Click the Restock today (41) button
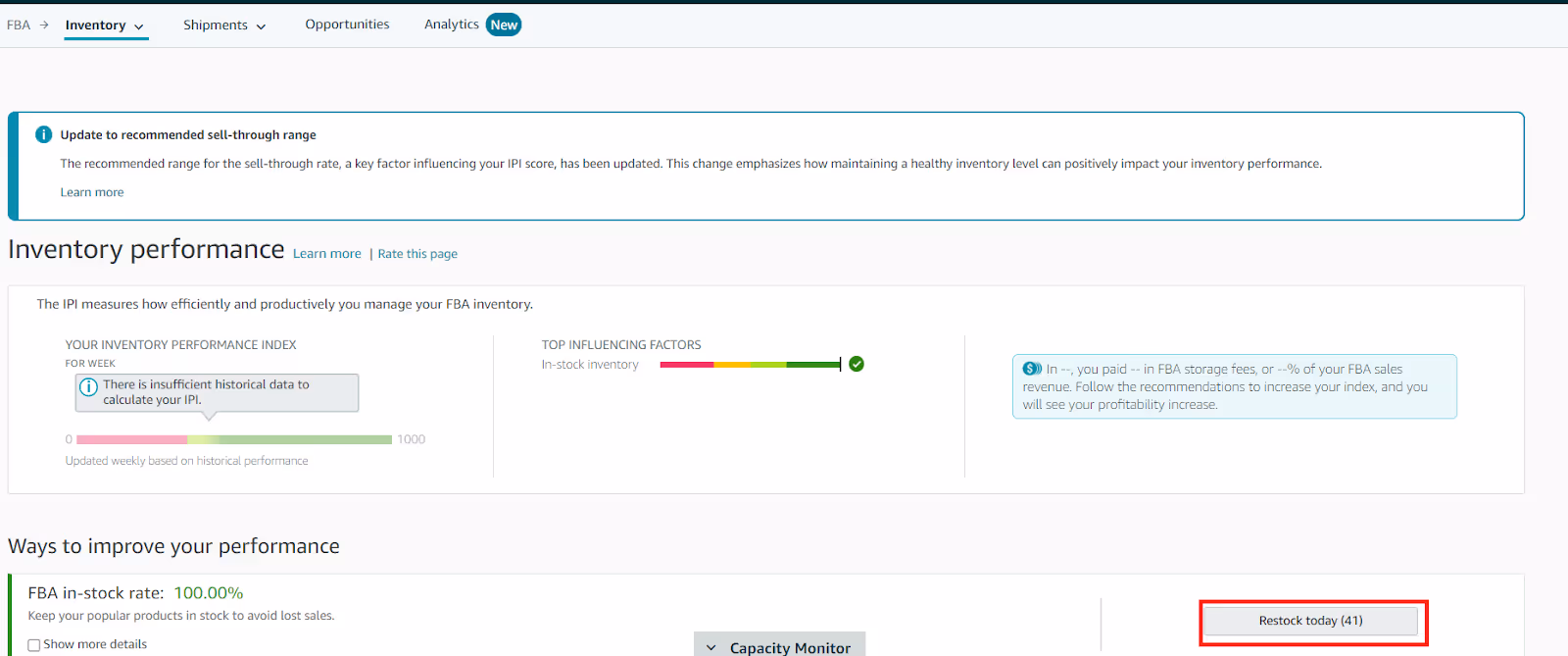This screenshot has height=656, width=1568. pyautogui.click(x=1310, y=621)
